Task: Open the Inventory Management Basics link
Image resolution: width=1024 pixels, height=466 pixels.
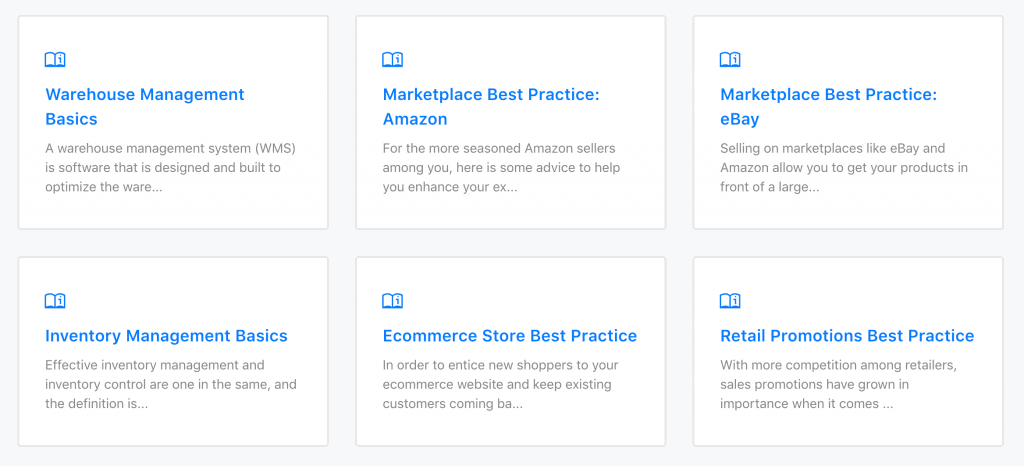Action: pyautogui.click(x=166, y=336)
